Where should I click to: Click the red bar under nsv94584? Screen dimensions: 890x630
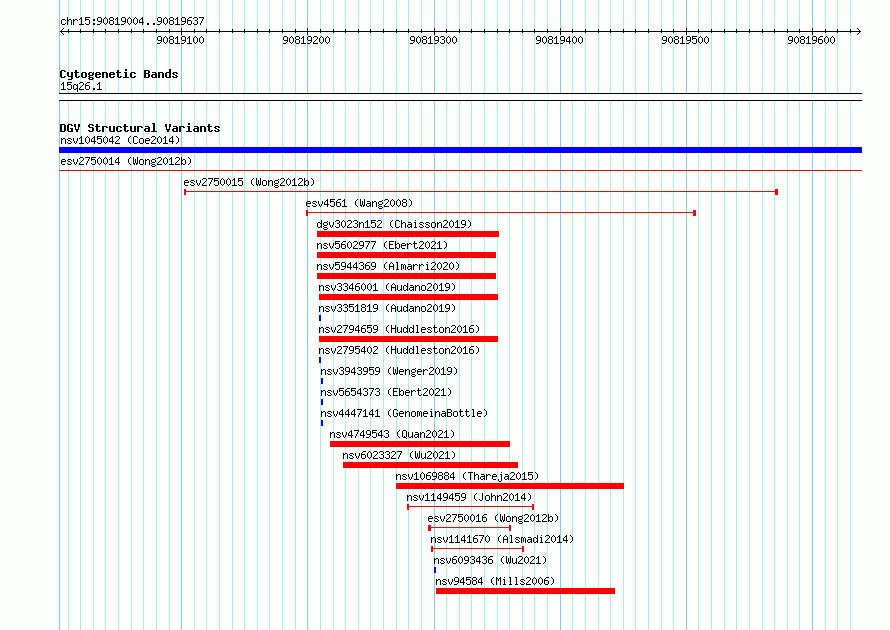click(525, 591)
